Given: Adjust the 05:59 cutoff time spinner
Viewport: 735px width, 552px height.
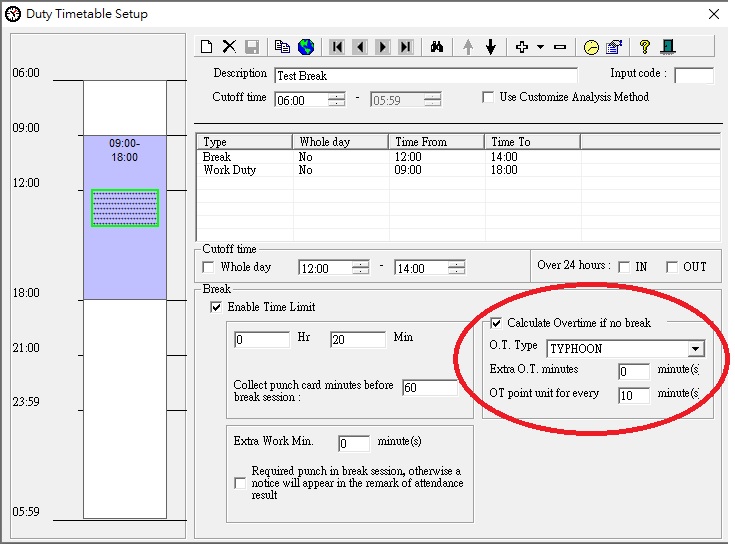Looking at the screenshot, I should tap(432, 100).
